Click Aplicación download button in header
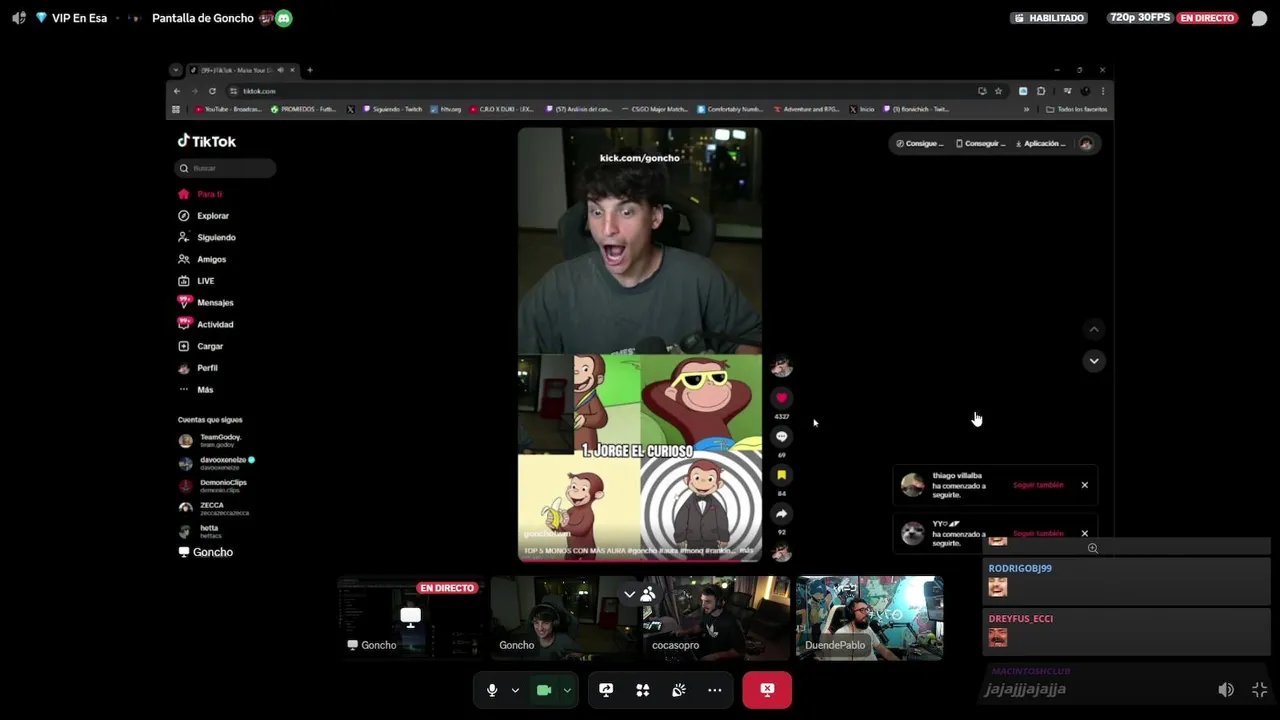Image resolution: width=1280 pixels, height=720 pixels. [1041, 144]
